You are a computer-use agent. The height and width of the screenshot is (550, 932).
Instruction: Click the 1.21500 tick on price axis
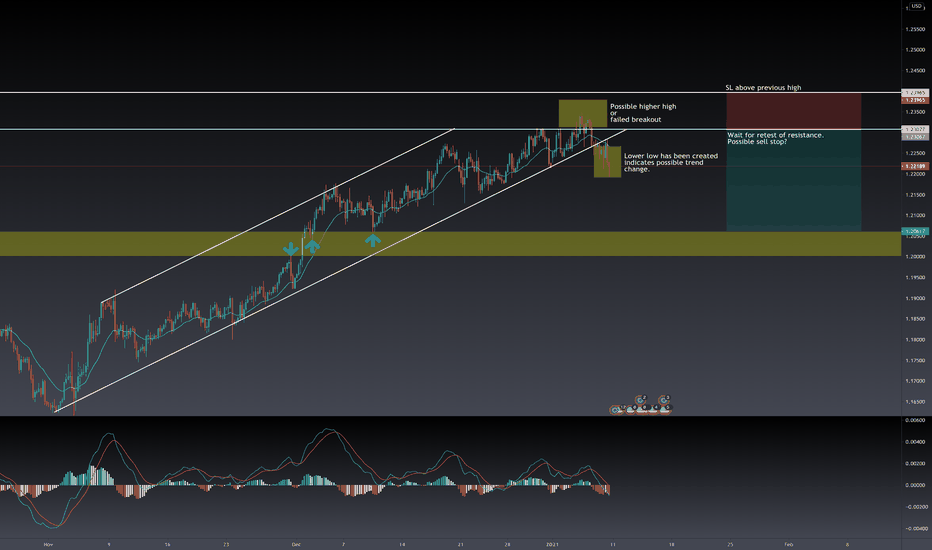pos(915,194)
